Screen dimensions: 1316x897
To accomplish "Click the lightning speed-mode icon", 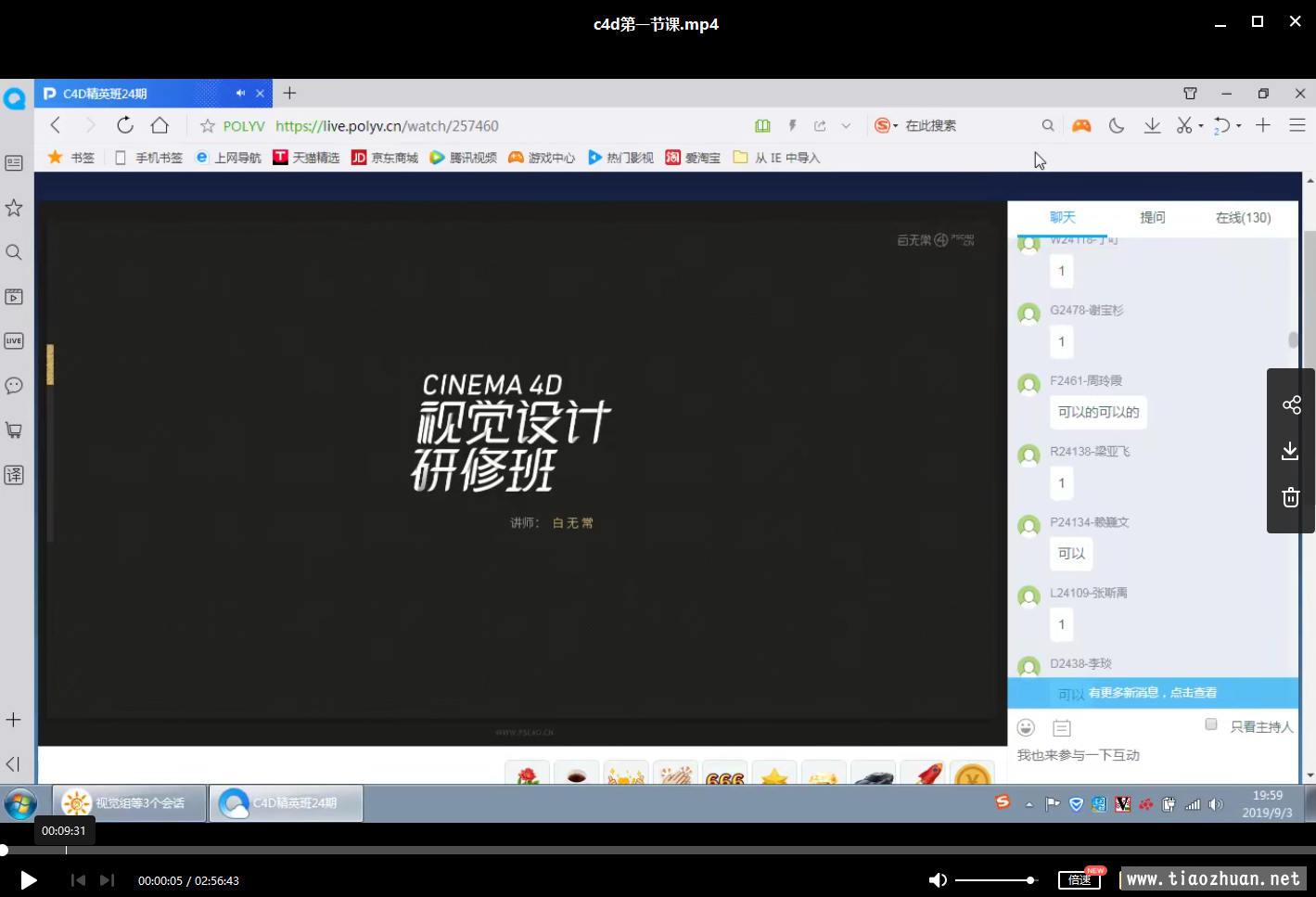I will click(x=792, y=125).
